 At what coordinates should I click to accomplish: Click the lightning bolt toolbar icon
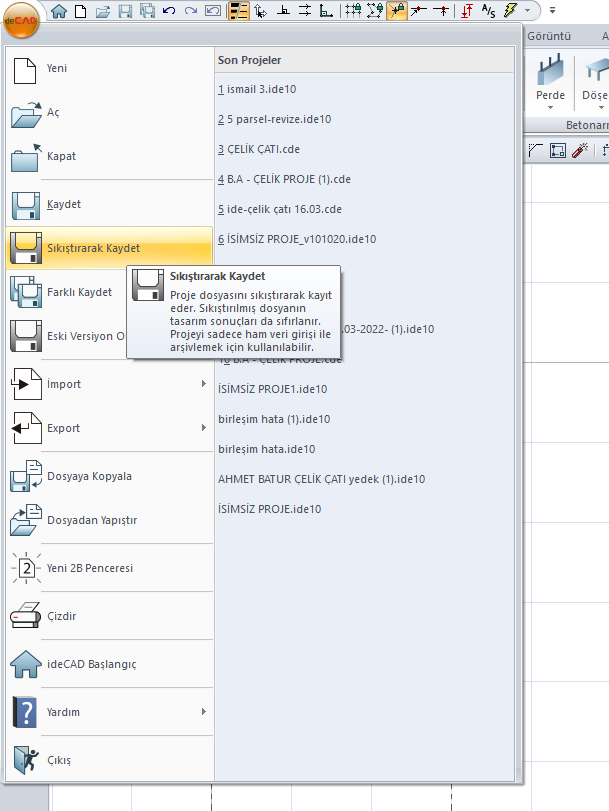click(x=511, y=10)
